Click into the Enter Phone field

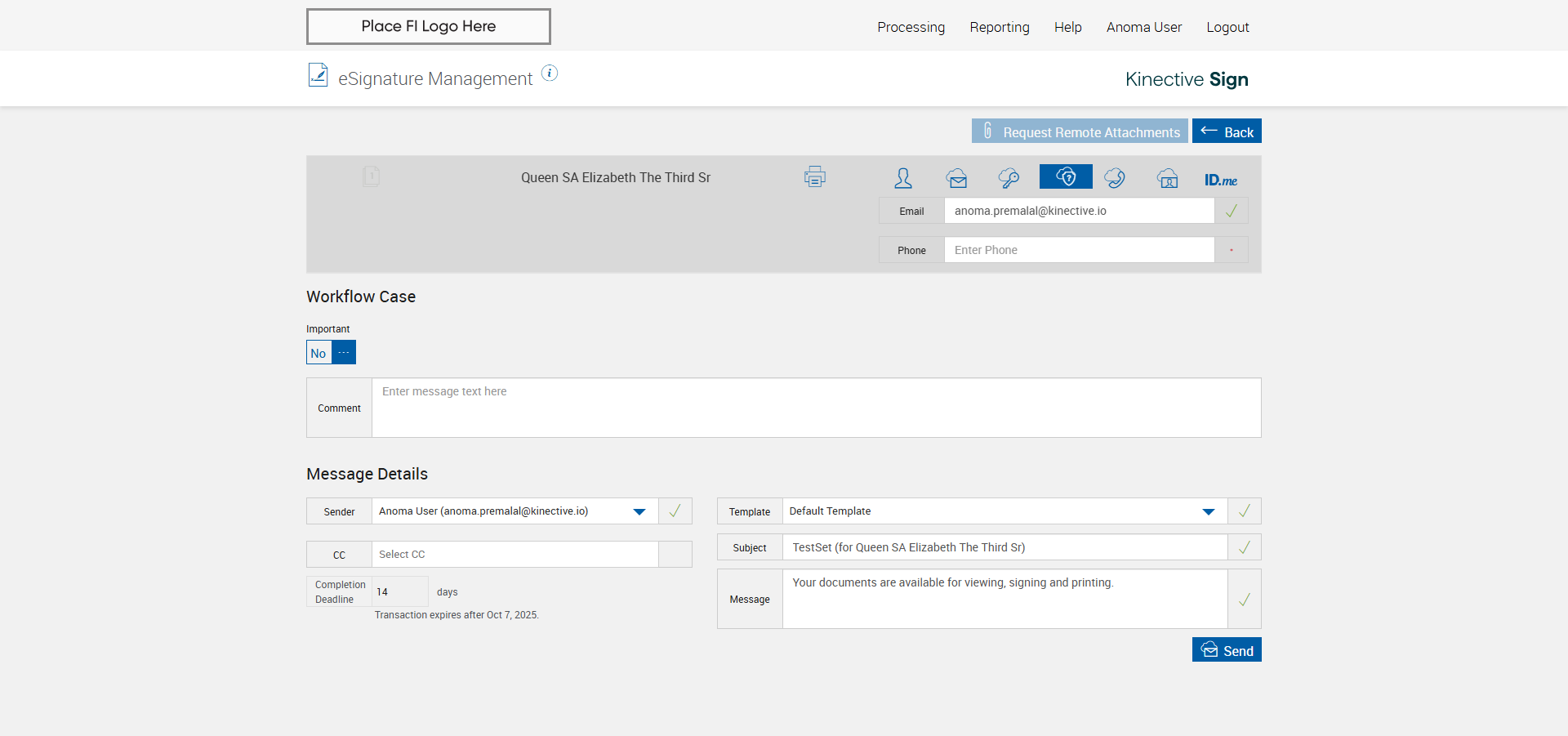pyautogui.click(x=1078, y=250)
